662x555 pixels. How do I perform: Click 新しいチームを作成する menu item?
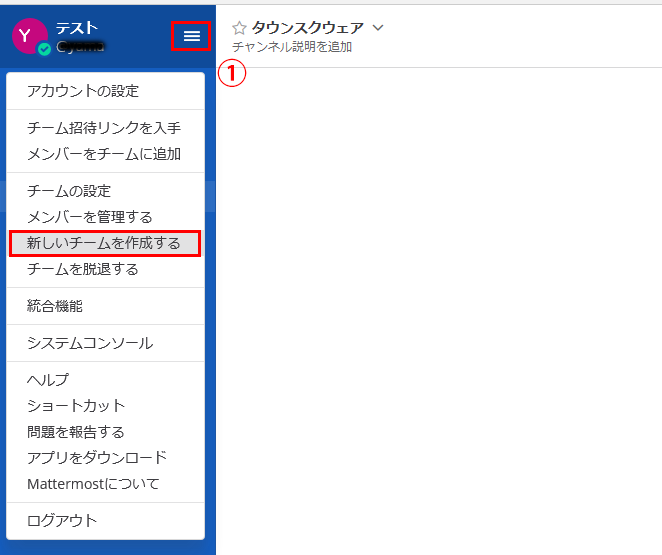tap(104, 243)
